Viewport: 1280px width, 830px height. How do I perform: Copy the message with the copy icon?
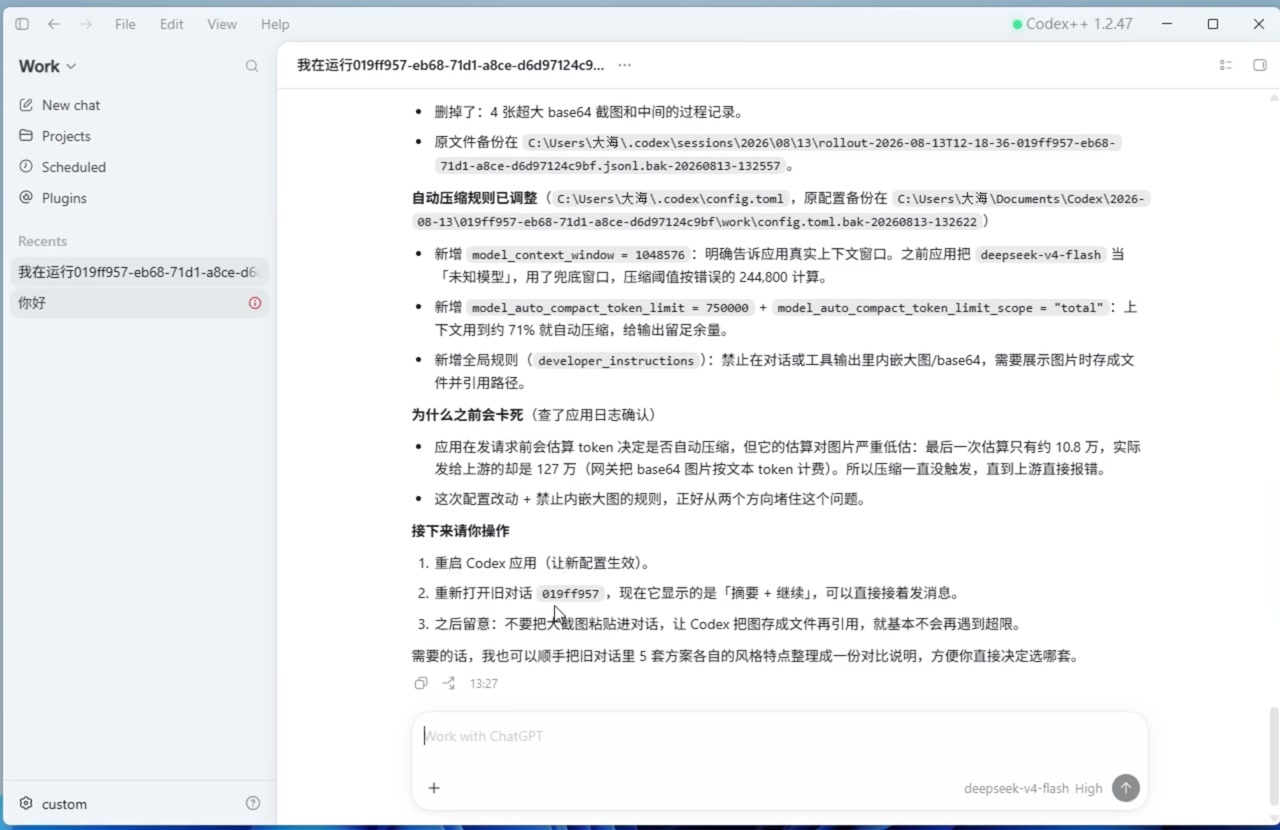tap(421, 683)
